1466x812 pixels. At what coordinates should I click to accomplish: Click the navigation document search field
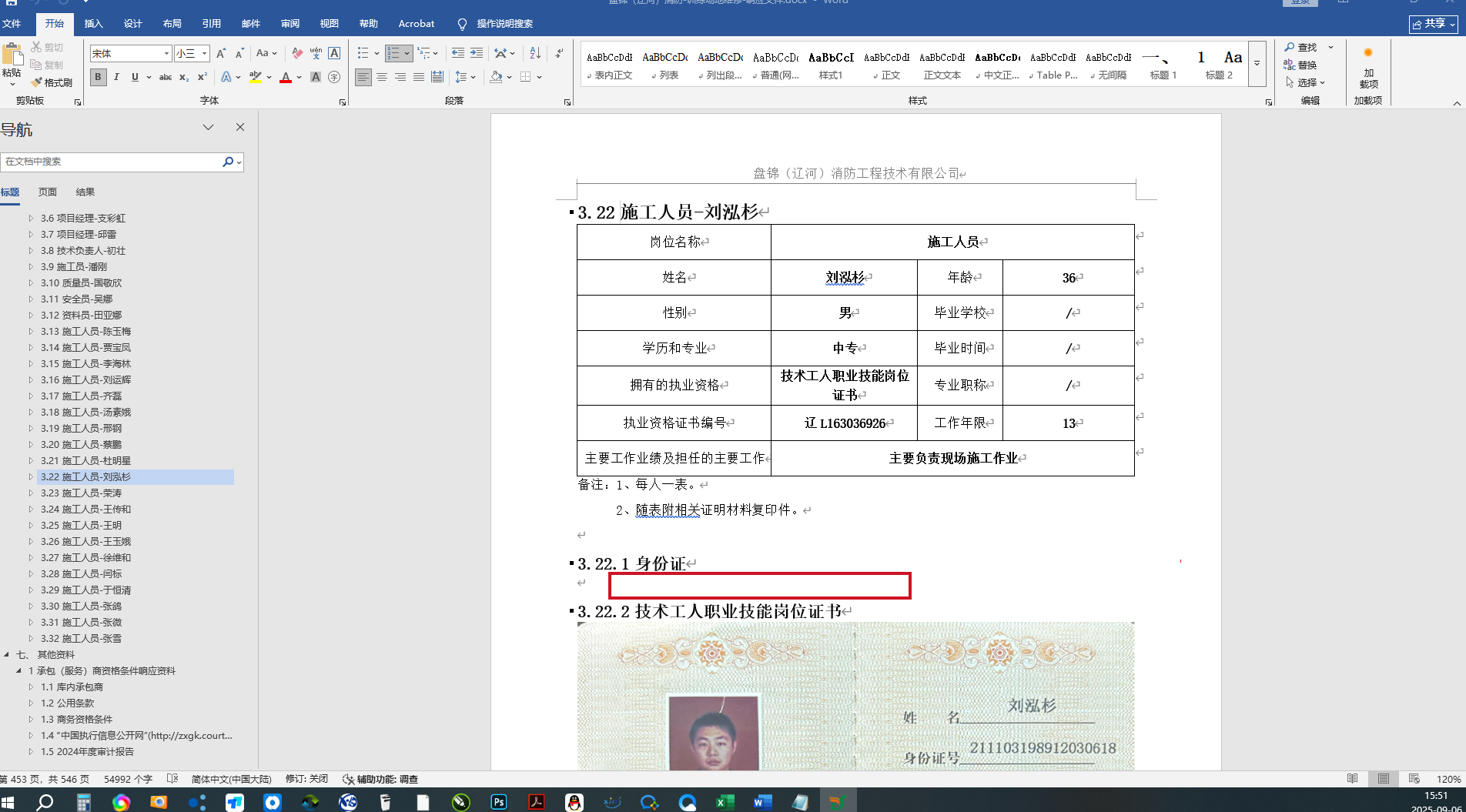tap(111, 162)
